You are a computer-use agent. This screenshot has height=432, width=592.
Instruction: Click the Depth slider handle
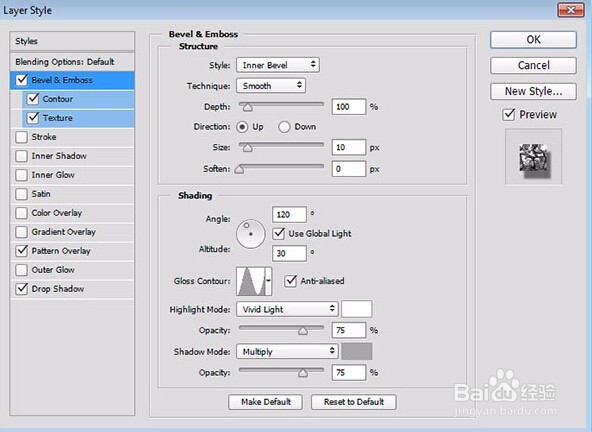coord(248,108)
